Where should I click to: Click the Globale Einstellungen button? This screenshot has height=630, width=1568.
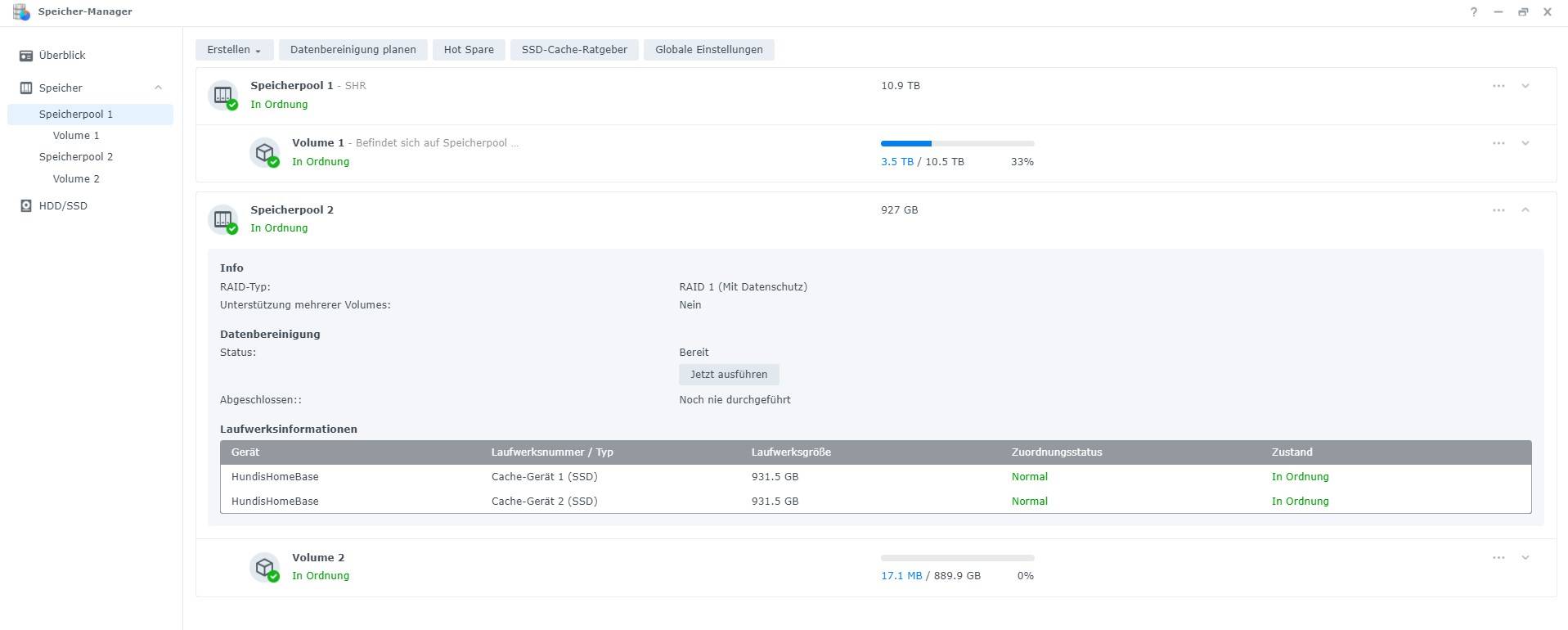tap(708, 50)
